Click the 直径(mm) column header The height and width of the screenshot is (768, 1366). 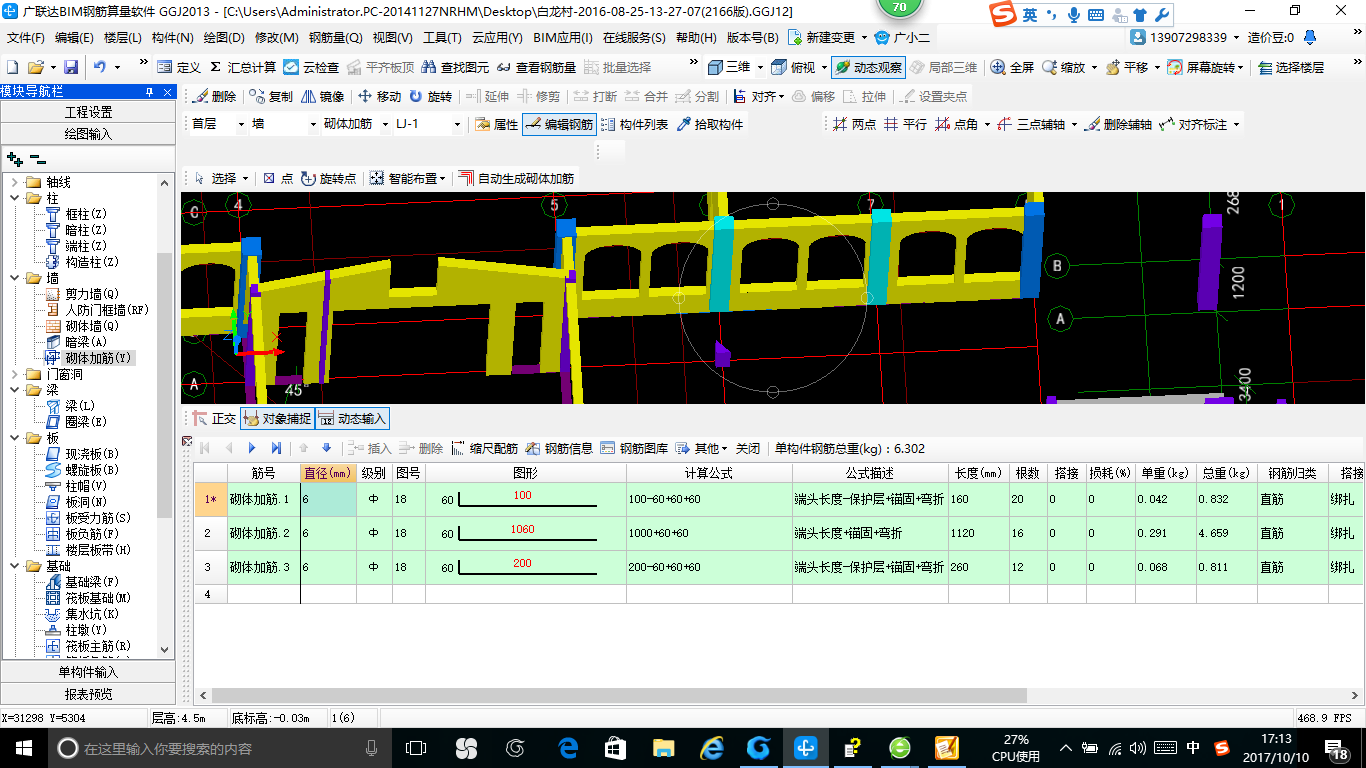point(329,473)
